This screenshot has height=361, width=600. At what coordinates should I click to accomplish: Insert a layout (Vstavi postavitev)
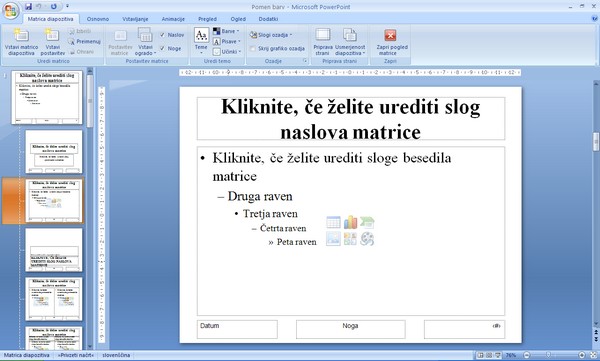(52, 42)
